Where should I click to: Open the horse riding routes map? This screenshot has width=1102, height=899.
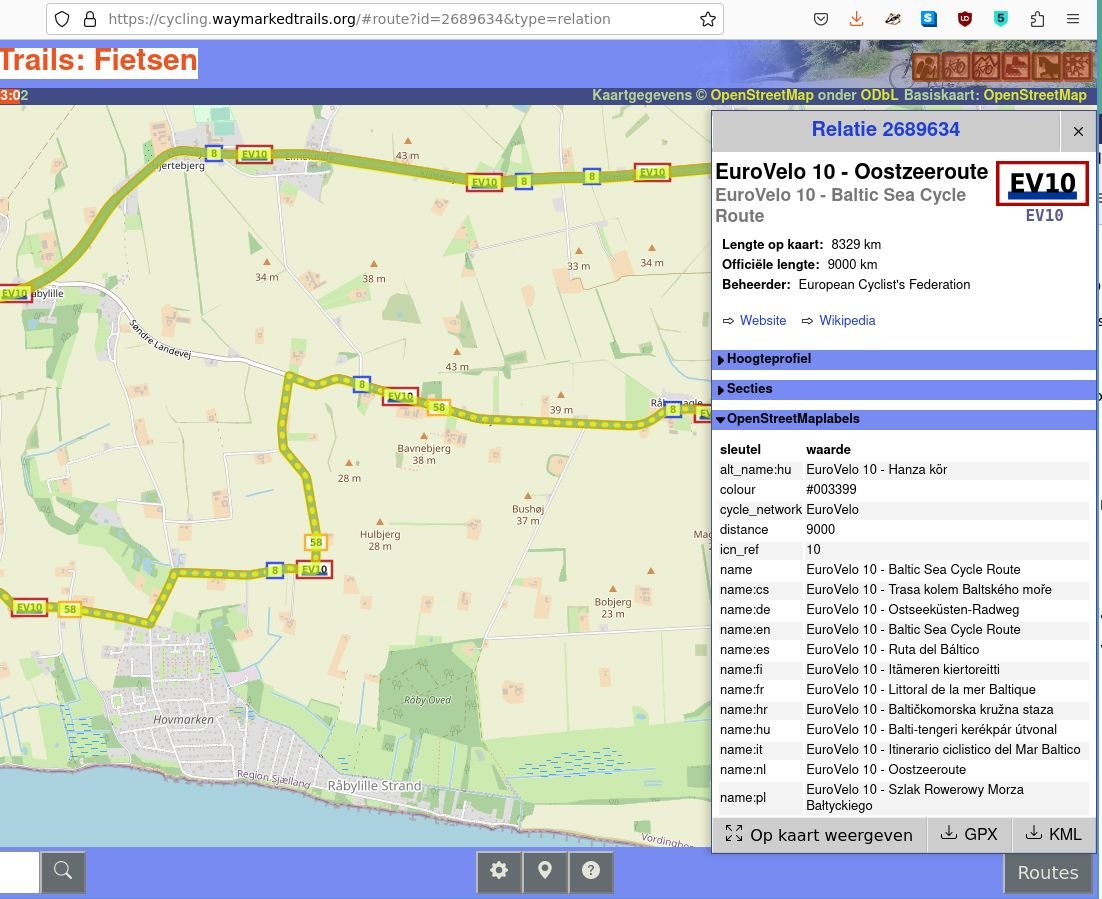(x=1046, y=66)
